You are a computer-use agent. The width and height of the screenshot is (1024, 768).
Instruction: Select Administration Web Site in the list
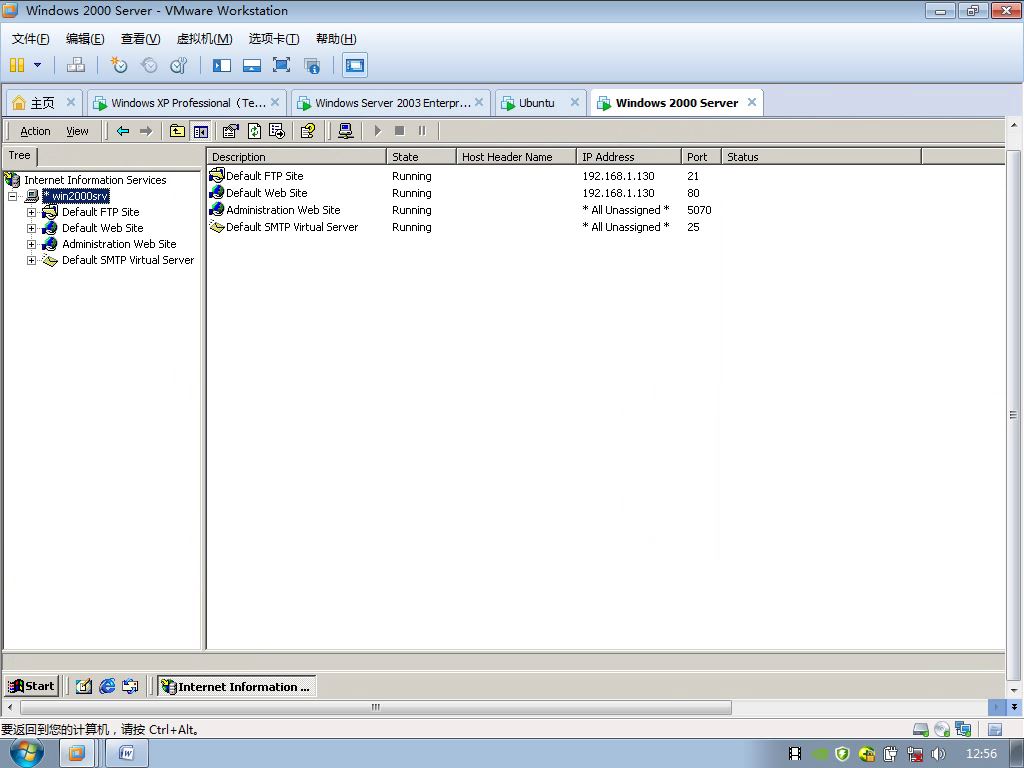pyautogui.click(x=283, y=210)
